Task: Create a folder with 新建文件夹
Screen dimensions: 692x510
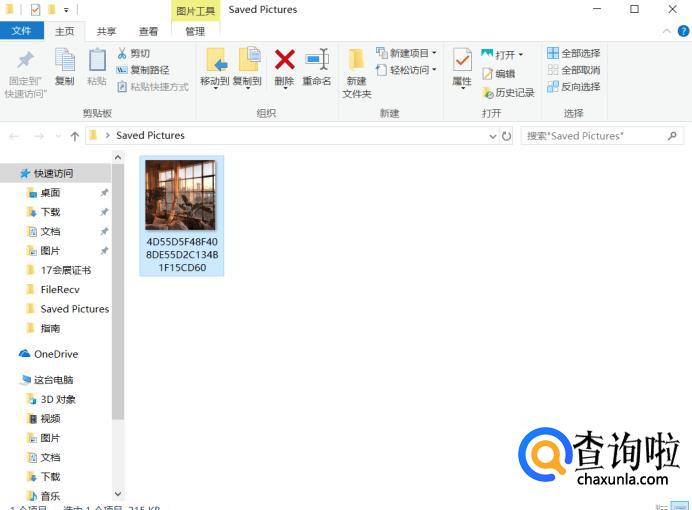Action: (357, 73)
